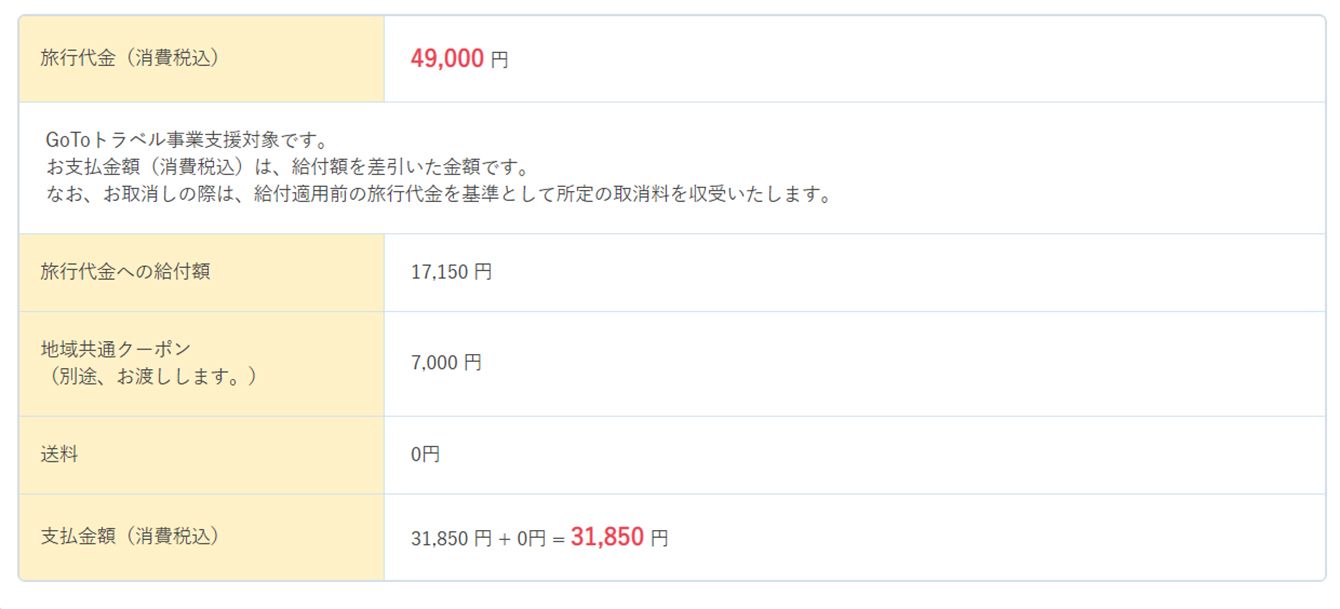1340x609 pixels.
Task: Click the equals sign in payment formula
Action: click(558, 539)
